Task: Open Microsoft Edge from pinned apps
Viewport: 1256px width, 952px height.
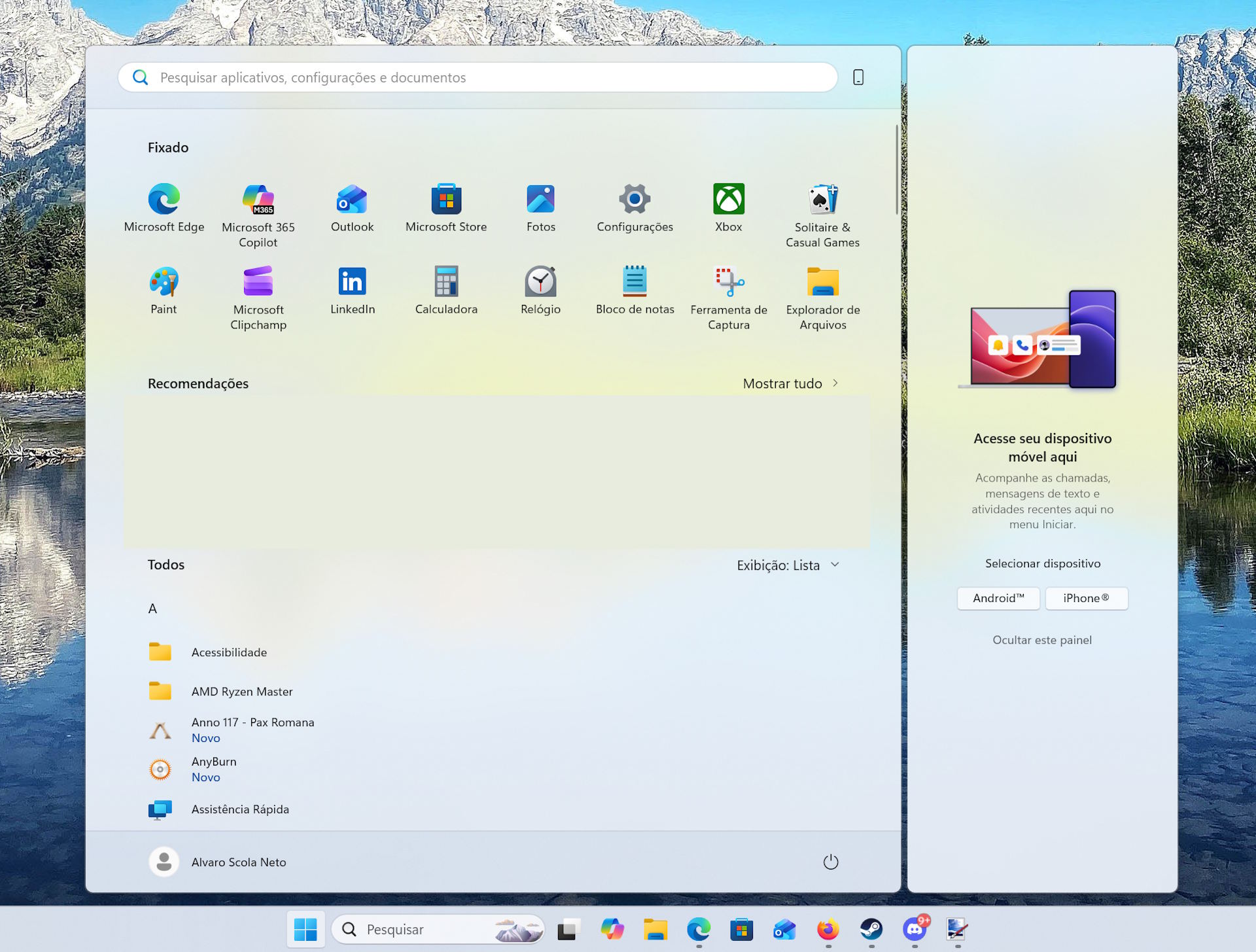Action: click(164, 208)
